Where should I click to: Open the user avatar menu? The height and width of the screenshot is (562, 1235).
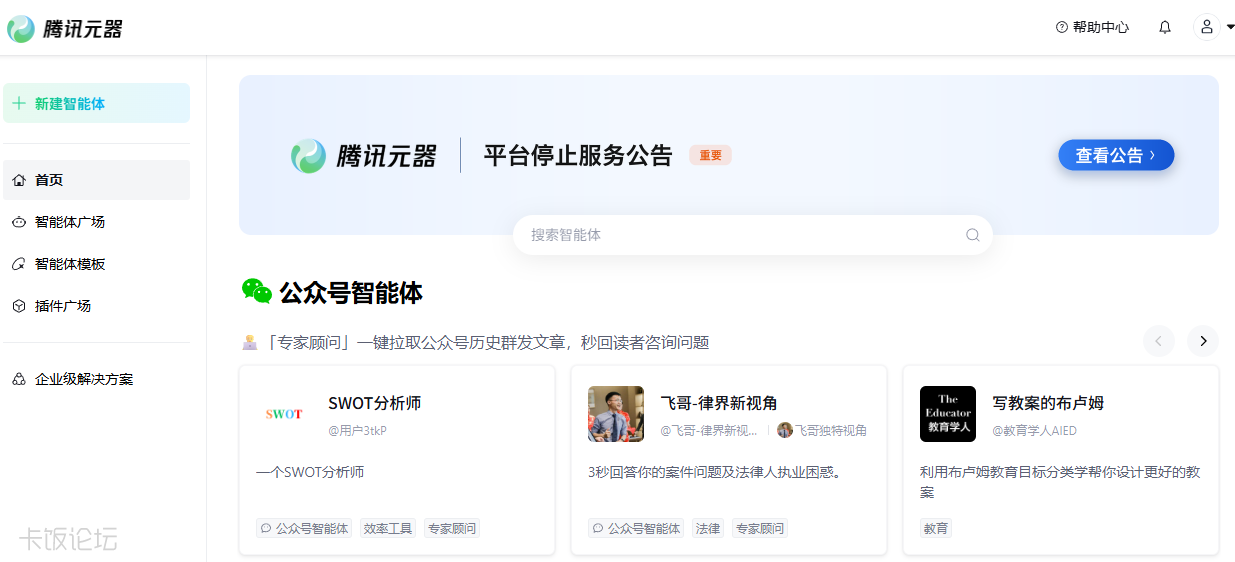1207,27
